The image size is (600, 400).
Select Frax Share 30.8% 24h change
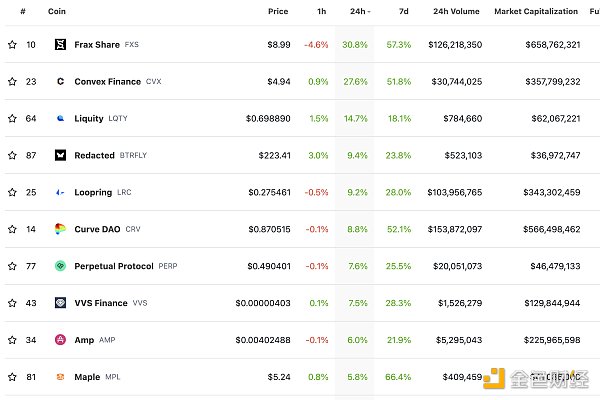(355, 45)
